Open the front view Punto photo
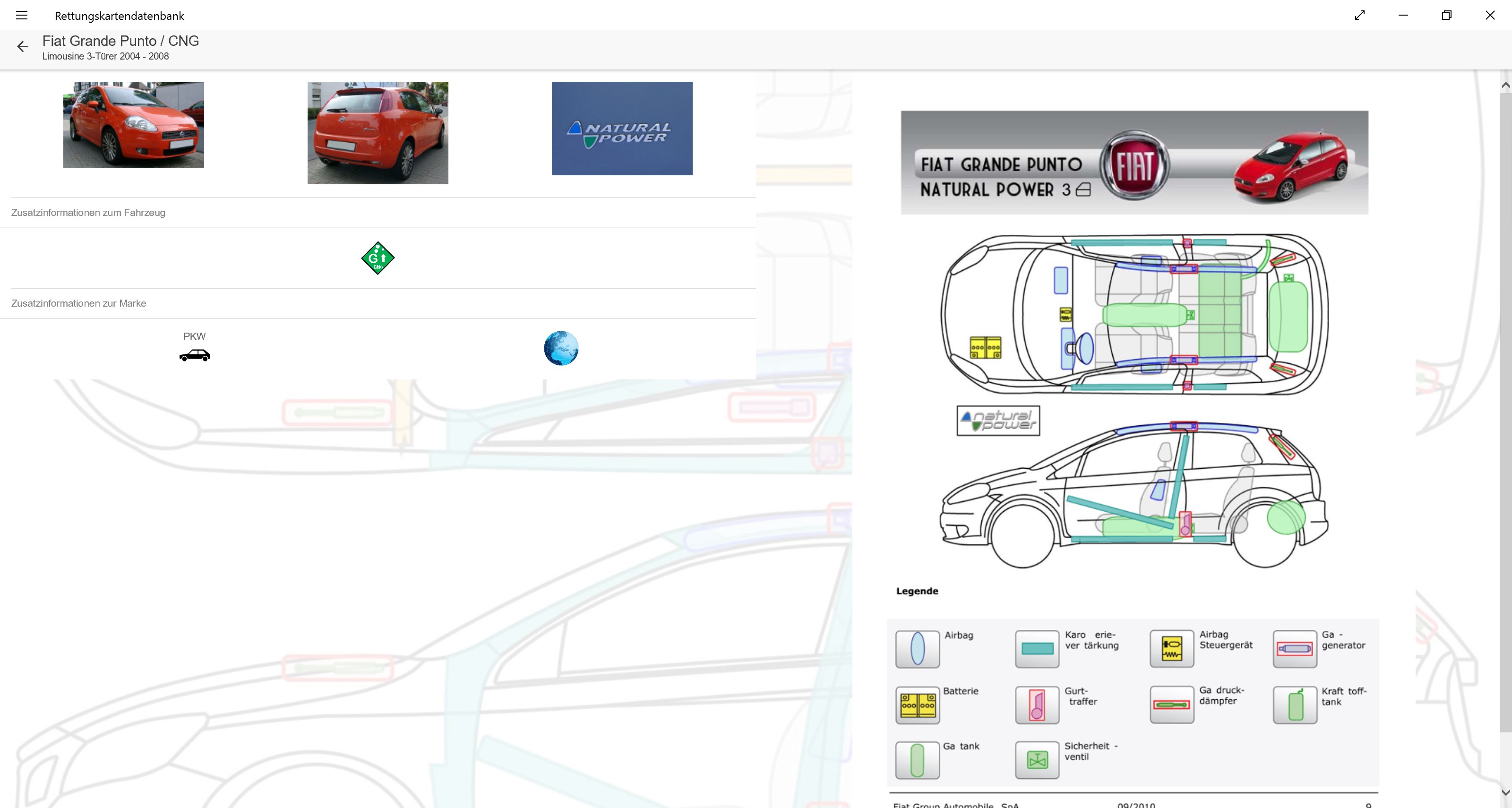1512x808 pixels. [134, 125]
